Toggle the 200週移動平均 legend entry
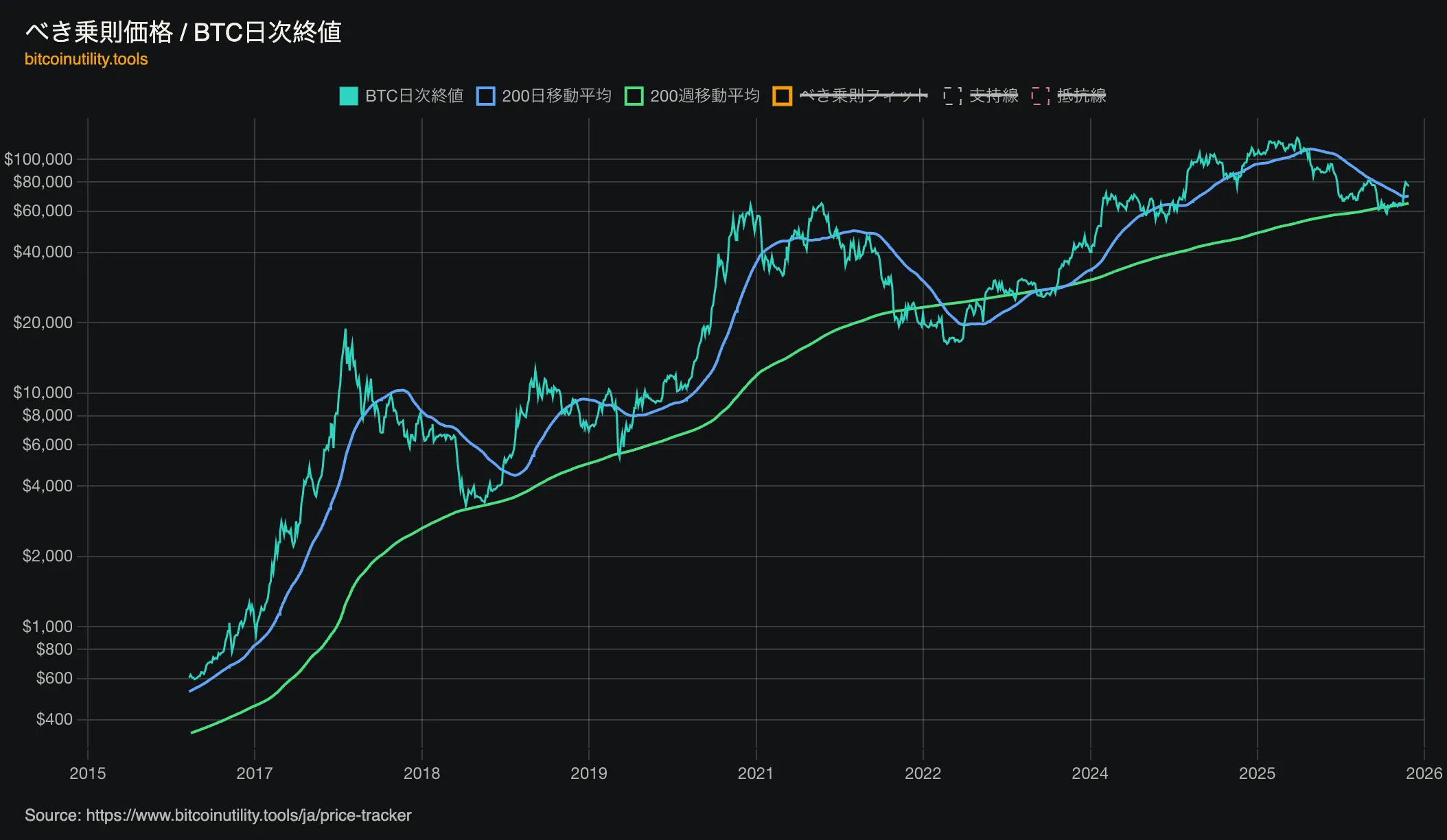Screen dimensions: 1447x840 692,96
